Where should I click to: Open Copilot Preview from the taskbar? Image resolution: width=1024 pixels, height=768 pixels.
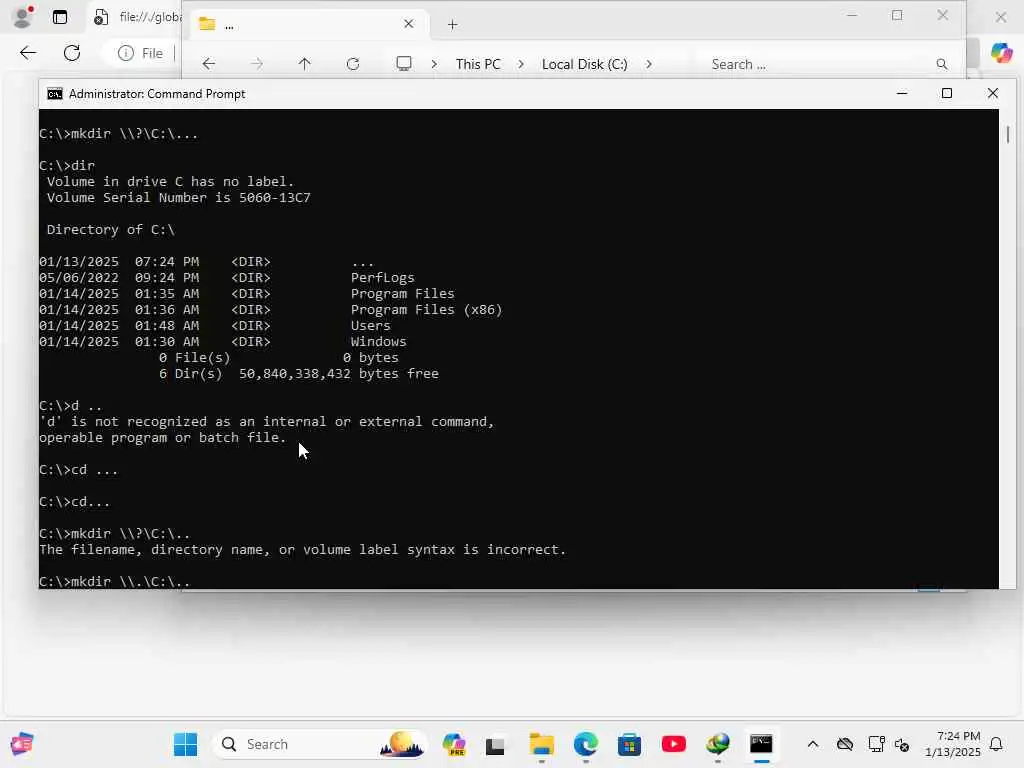point(454,744)
